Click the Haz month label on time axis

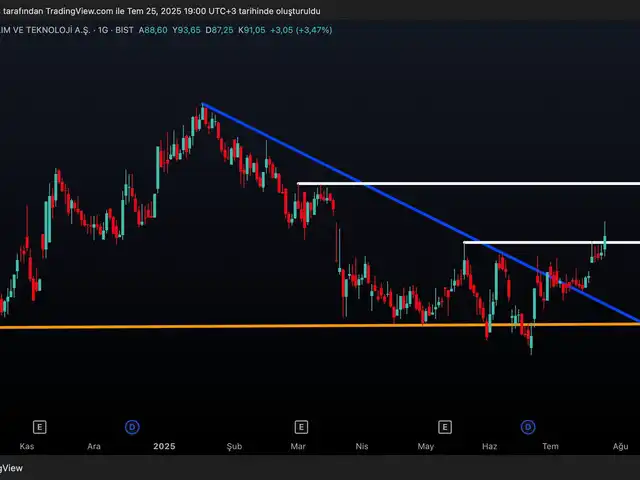tap(489, 448)
